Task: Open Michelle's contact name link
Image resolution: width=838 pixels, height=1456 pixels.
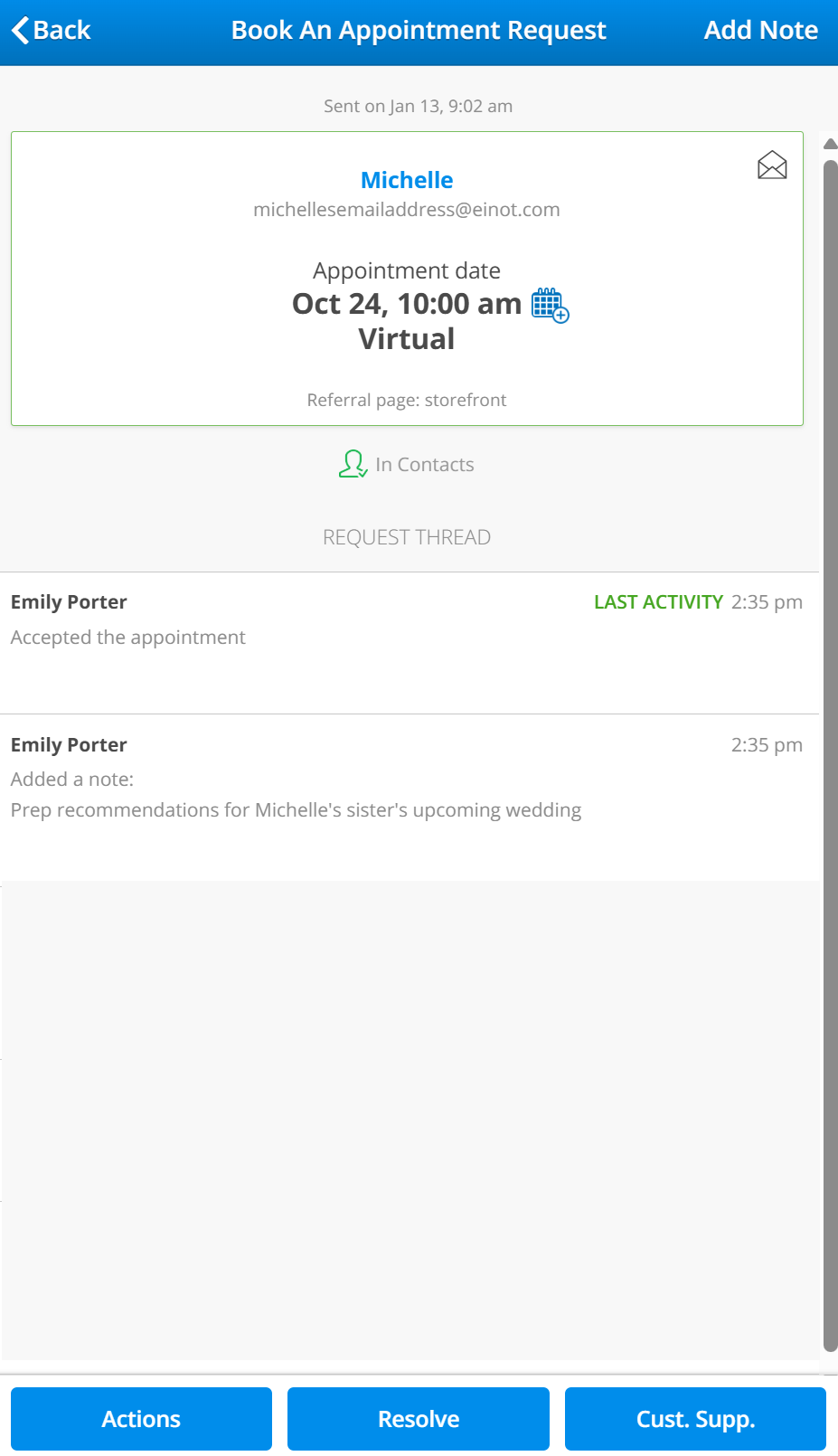Action: tap(407, 180)
